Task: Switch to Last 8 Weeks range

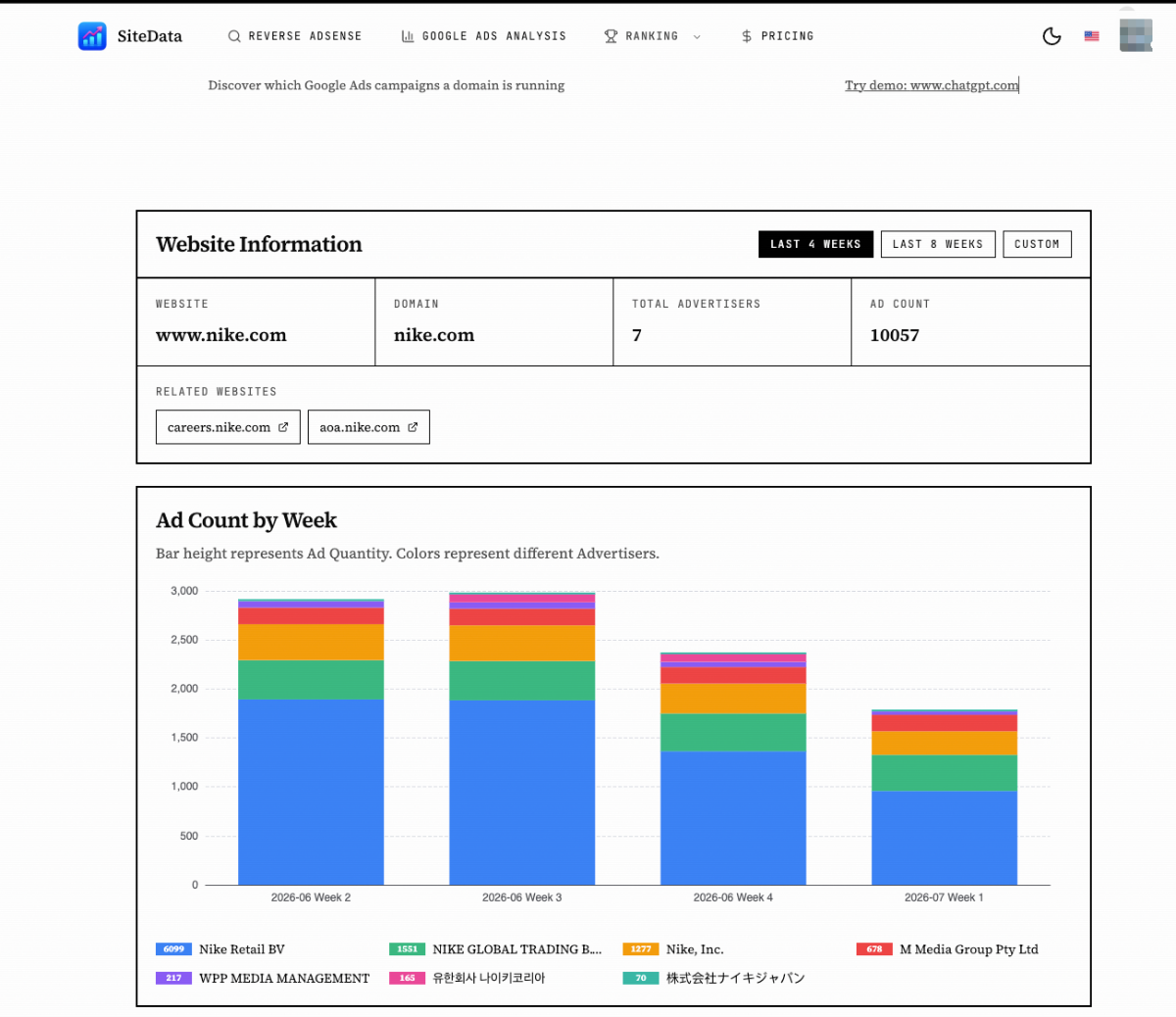Action: 938,244
